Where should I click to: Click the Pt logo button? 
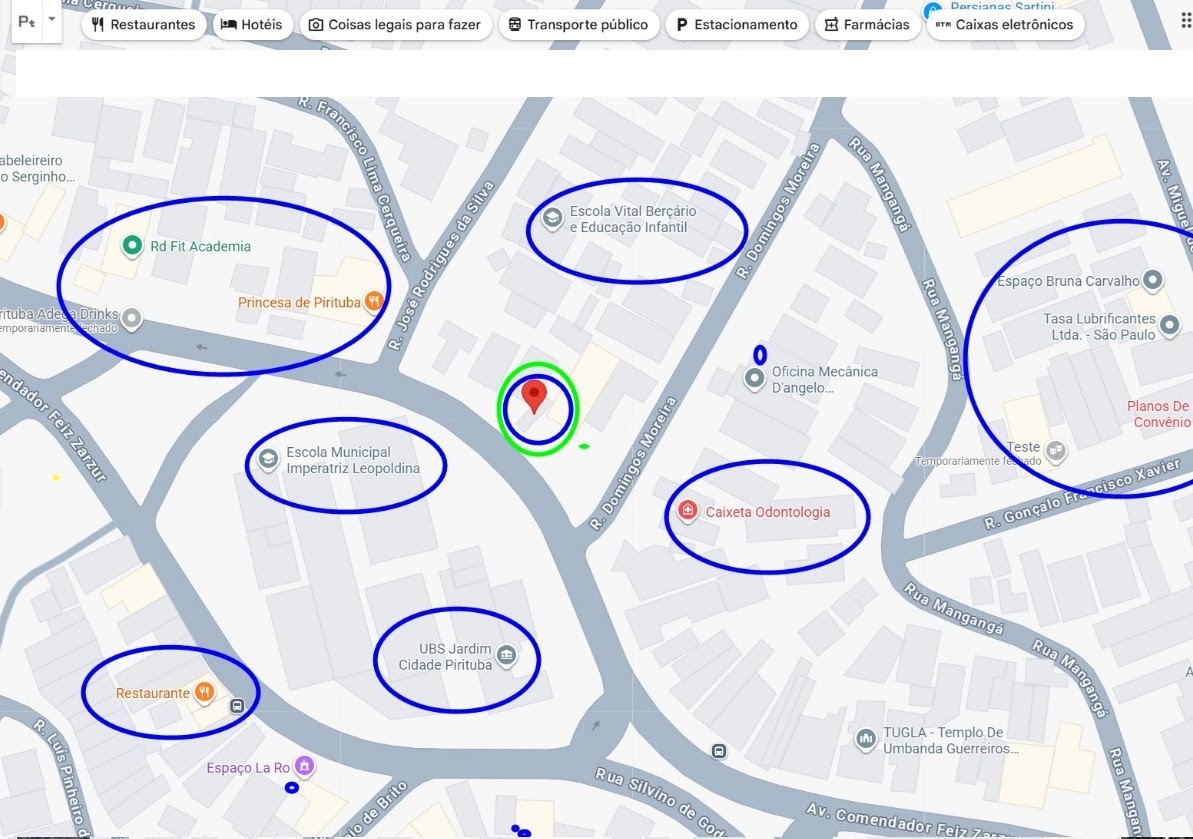[x=27, y=21]
